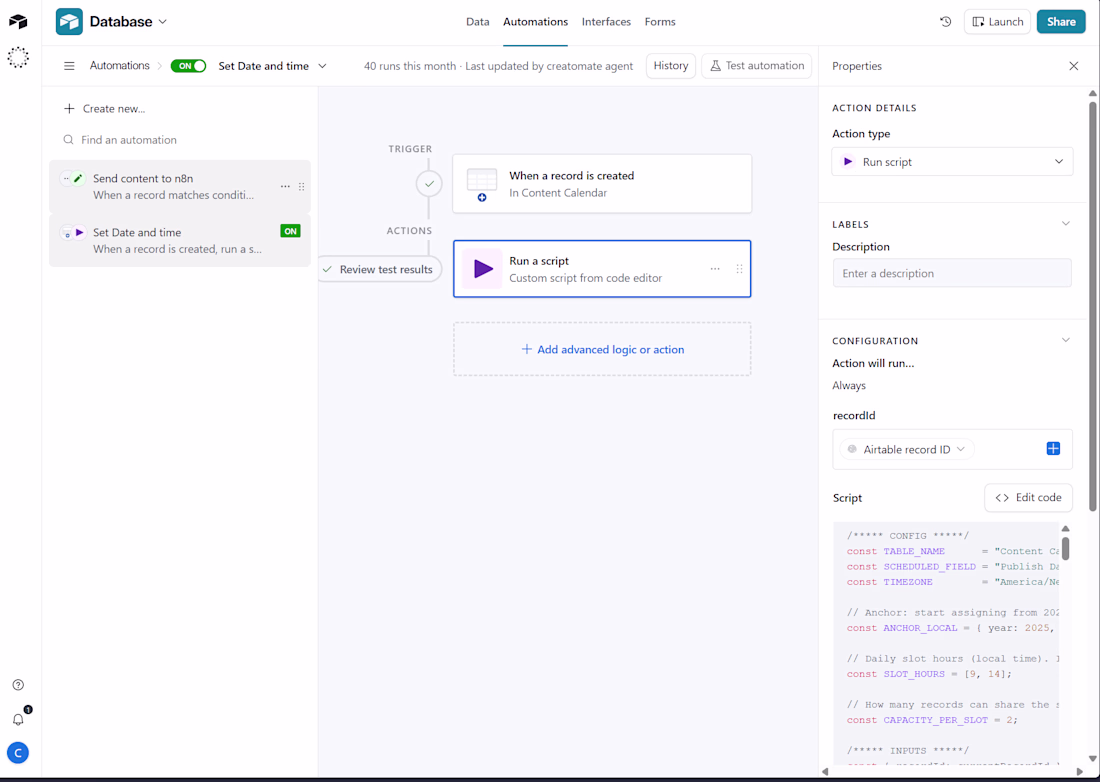Image resolution: width=1100 pixels, height=782 pixels.
Task: Click the script preview scroll-left arrow
Action: pyautogui.click(x=825, y=772)
